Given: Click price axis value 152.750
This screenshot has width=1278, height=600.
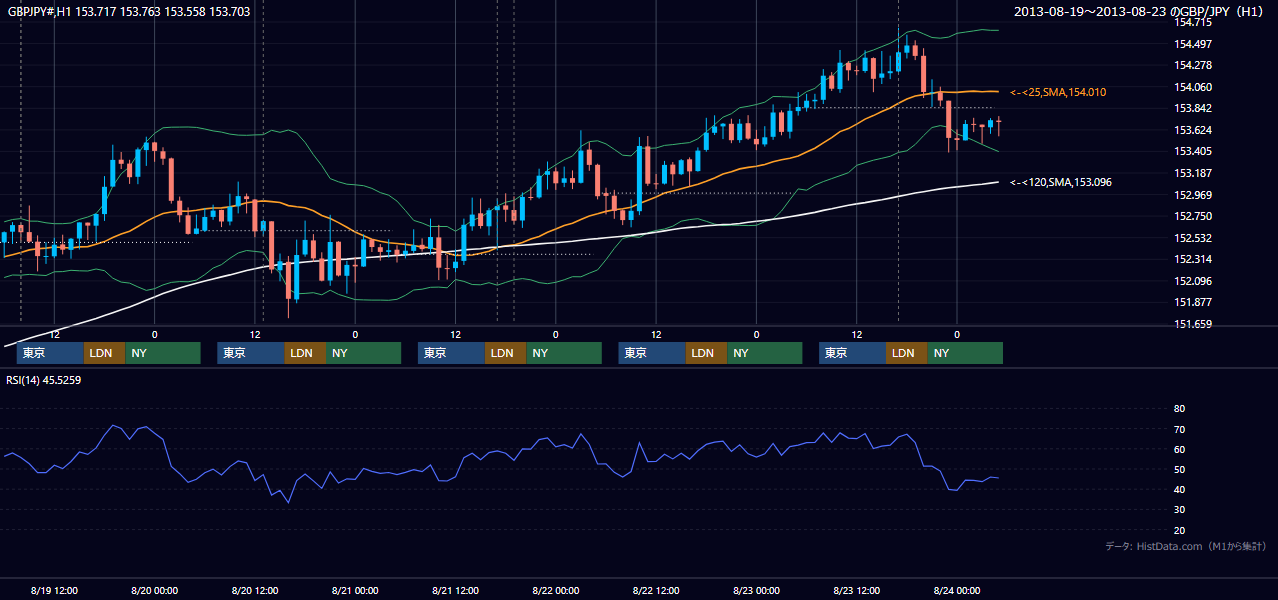Looking at the screenshot, I should tap(1194, 216).
